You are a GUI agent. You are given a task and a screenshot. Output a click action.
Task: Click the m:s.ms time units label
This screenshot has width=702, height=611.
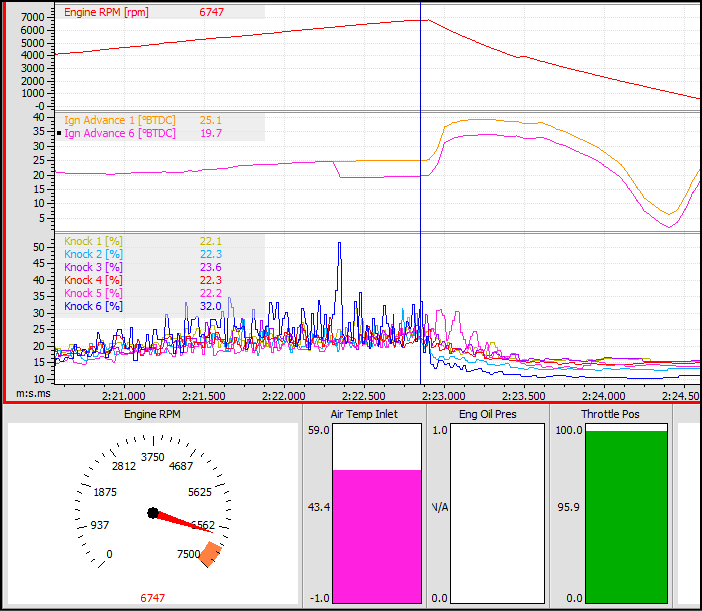(33, 394)
